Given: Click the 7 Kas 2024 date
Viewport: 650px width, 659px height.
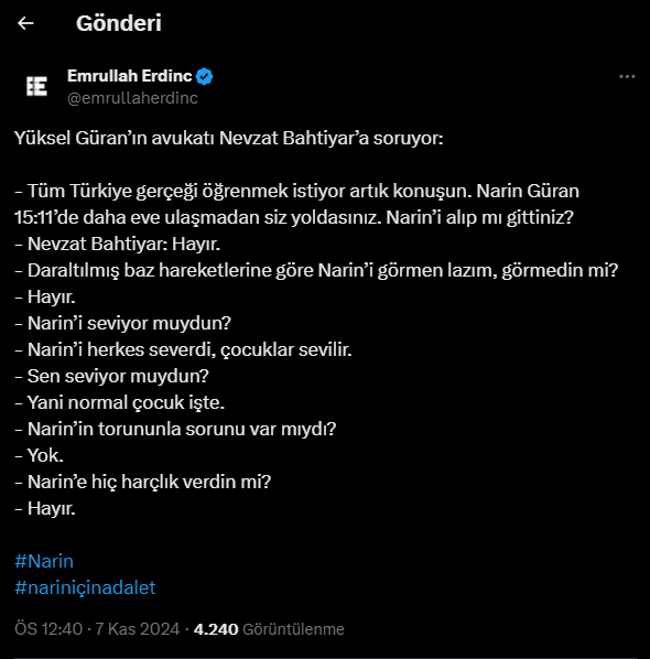Looking at the screenshot, I should 137,629.
